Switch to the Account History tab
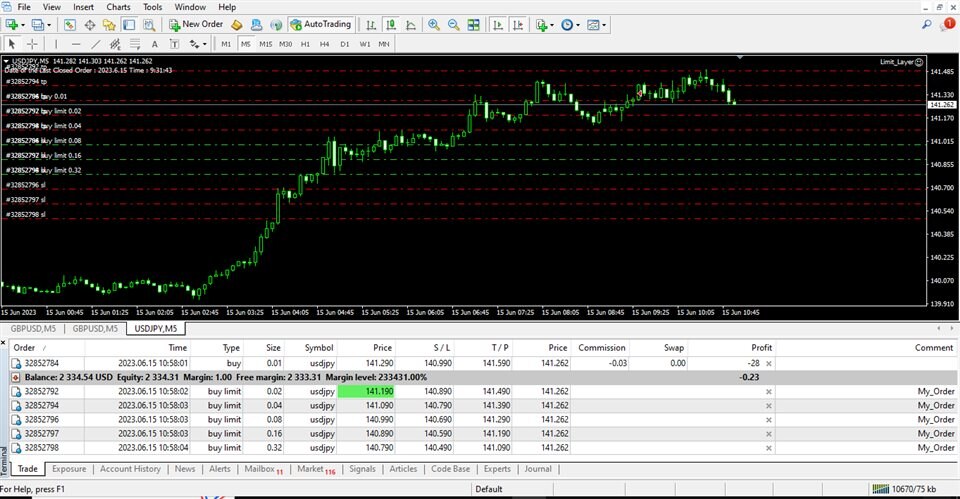Screen dimensions: 960x499 tap(130, 469)
